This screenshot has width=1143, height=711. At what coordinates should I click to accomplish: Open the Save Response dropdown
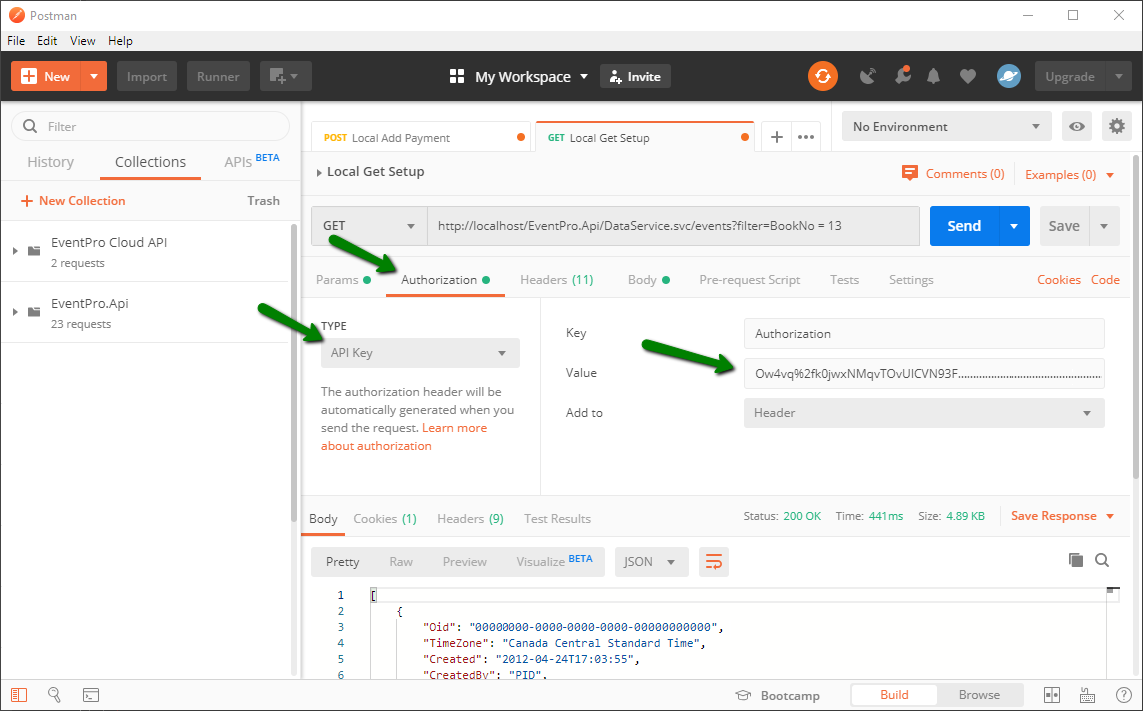(1062, 516)
